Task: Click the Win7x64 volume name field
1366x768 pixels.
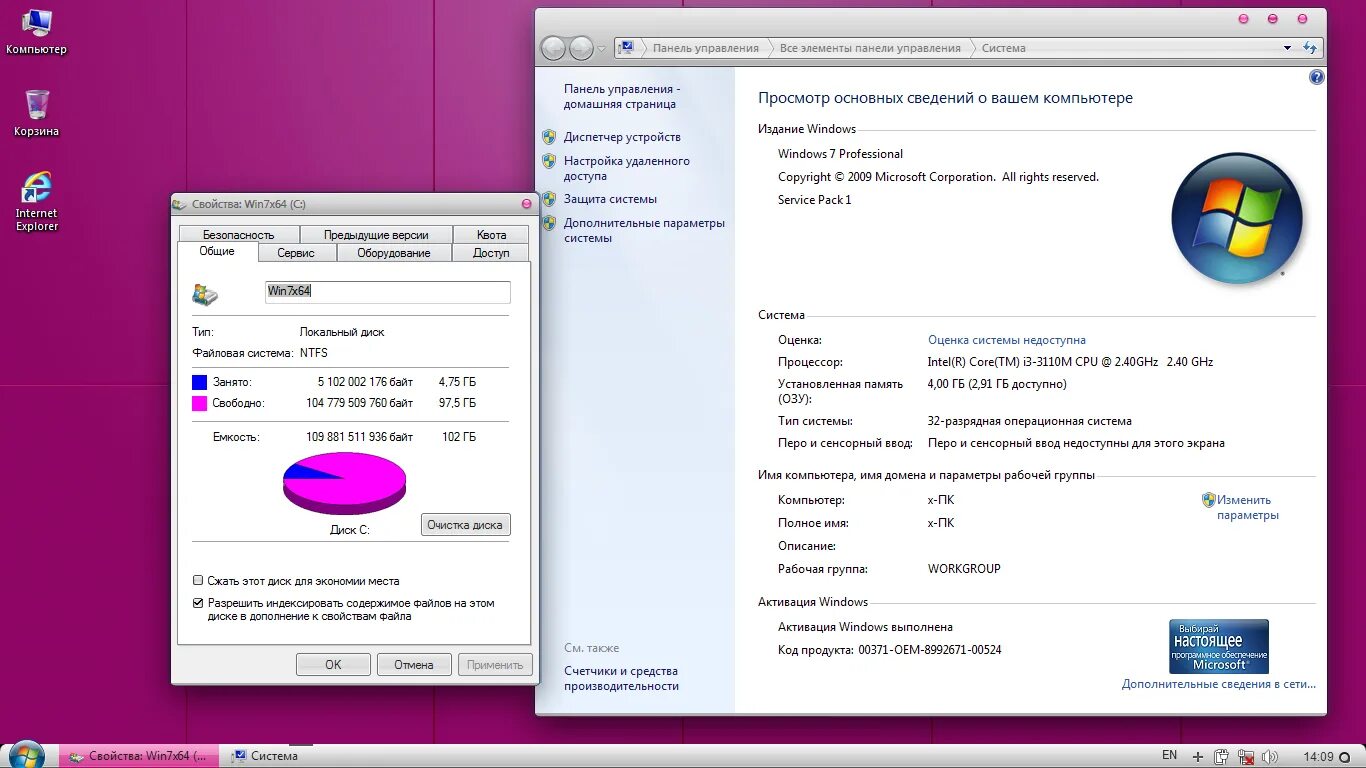Action: coord(388,291)
